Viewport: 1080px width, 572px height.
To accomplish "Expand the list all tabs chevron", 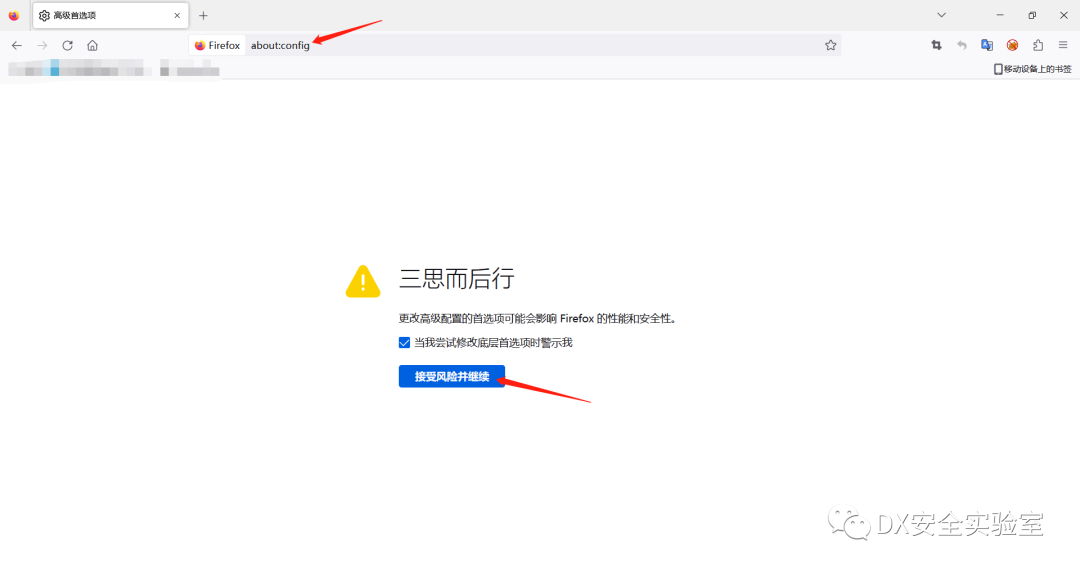I will pos(941,15).
